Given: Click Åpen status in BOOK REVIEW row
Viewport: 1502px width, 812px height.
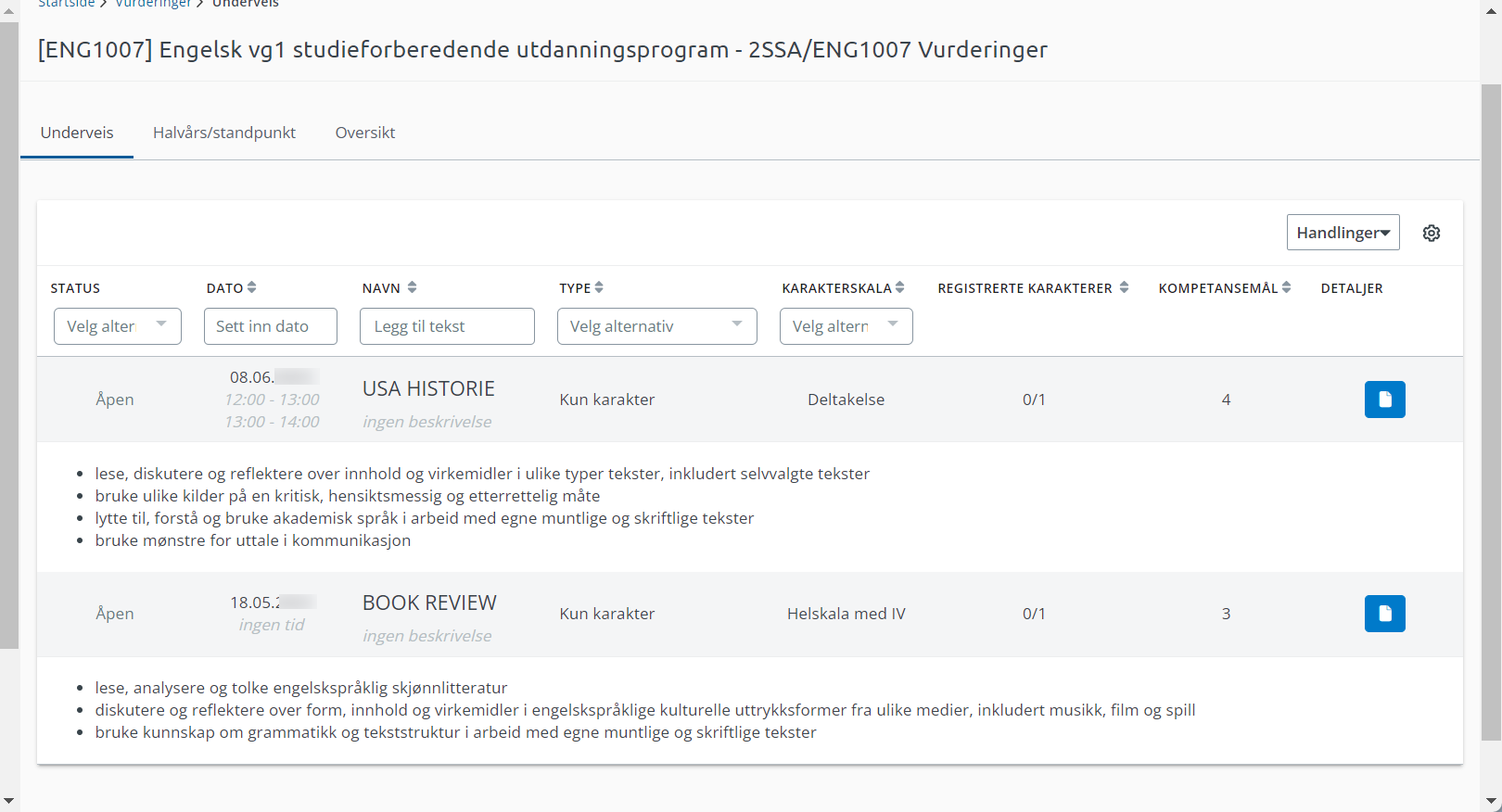Looking at the screenshot, I should (115, 614).
